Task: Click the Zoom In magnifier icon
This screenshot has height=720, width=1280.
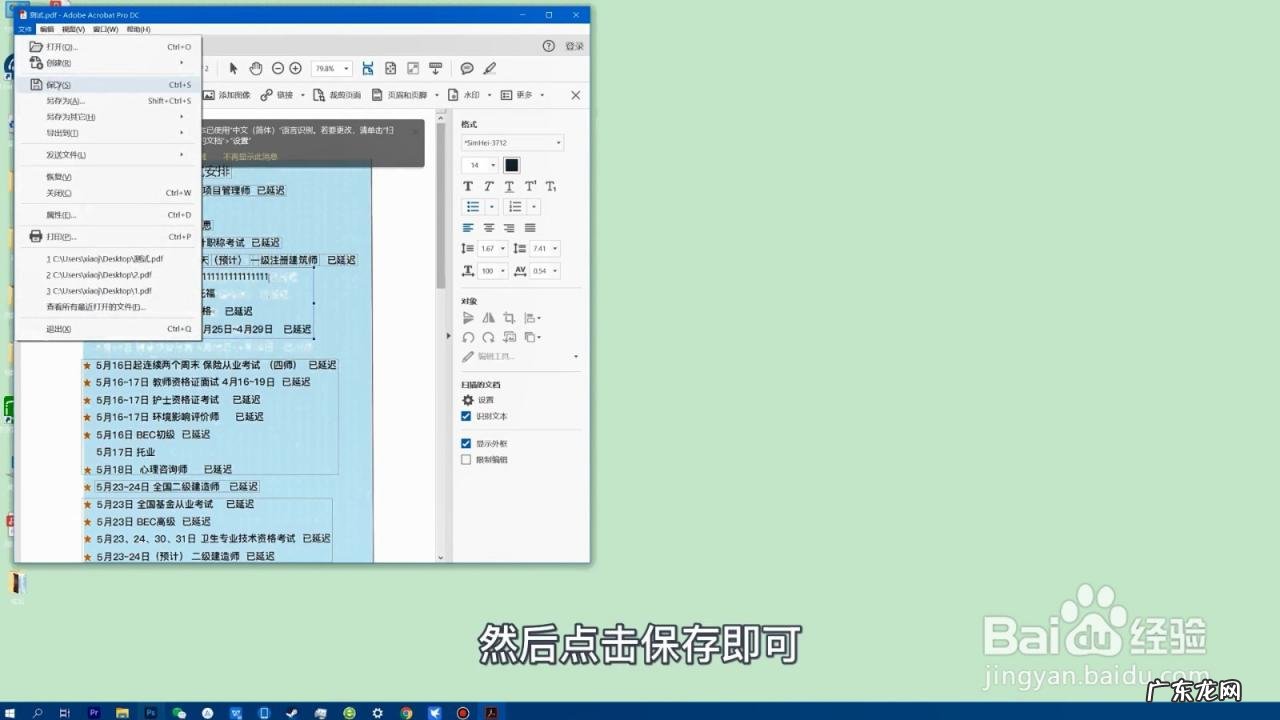Action: pyautogui.click(x=293, y=68)
